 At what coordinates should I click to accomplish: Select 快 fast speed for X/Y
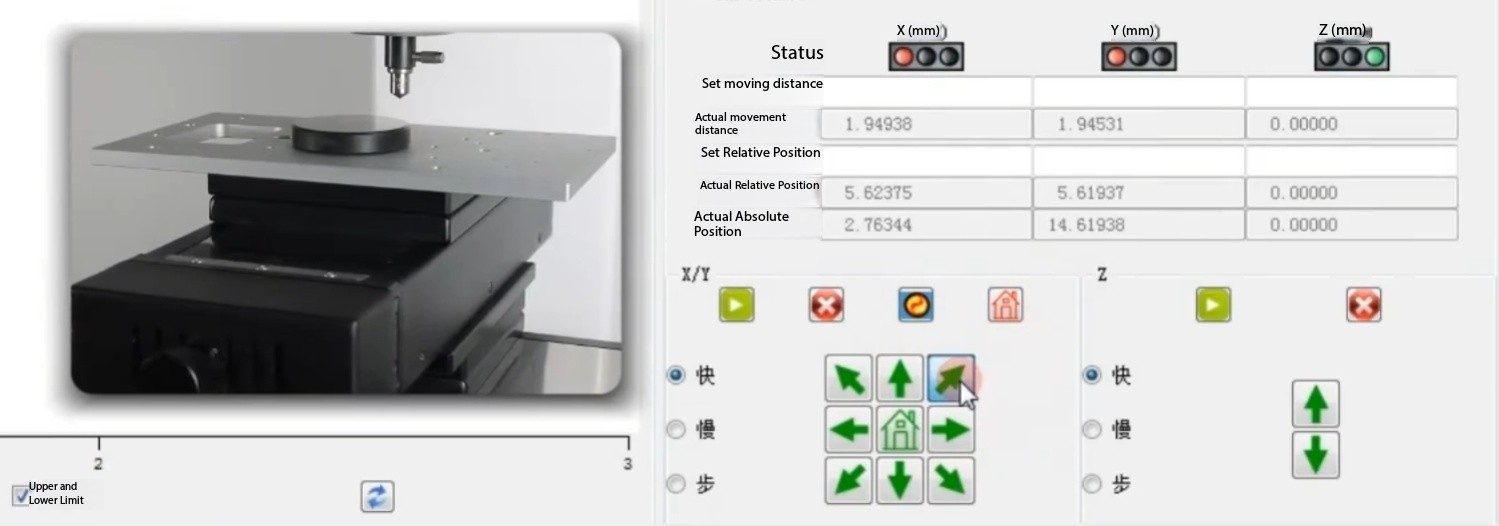pos(676,375)
